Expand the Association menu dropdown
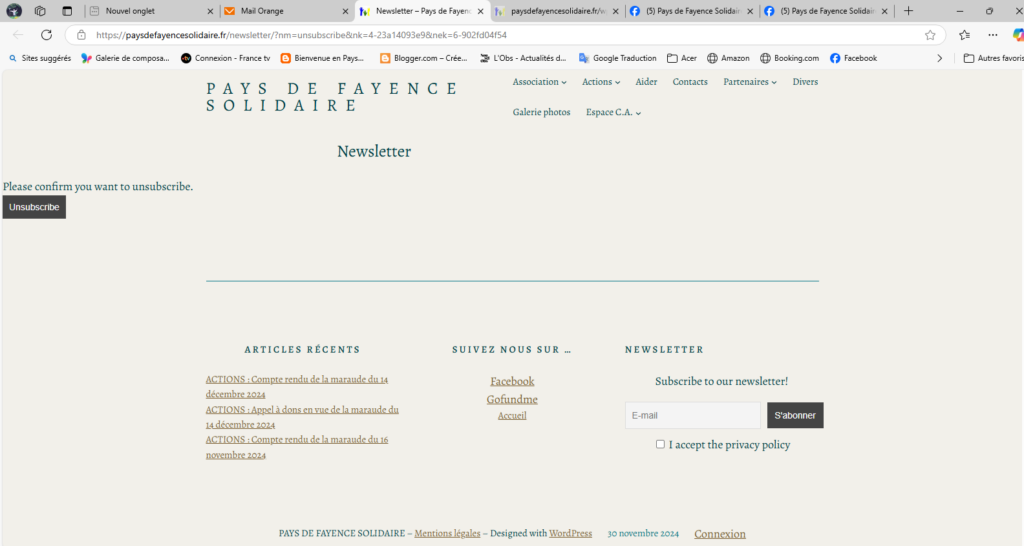This screenshot has width=1024, height=546. point(539,82)
